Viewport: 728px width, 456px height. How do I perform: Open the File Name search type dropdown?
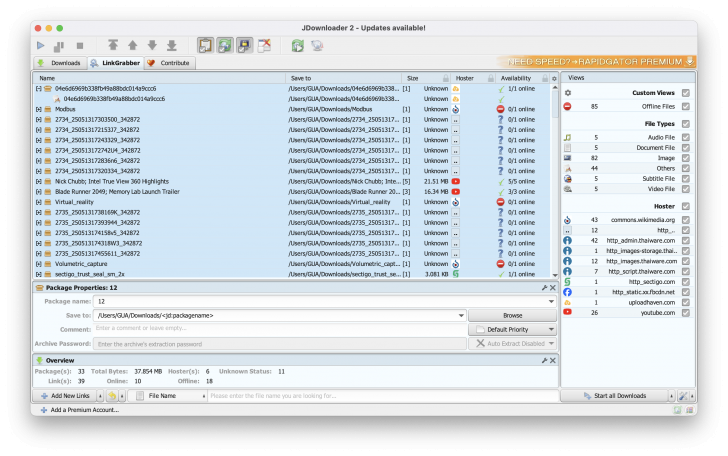click(167, 396)
